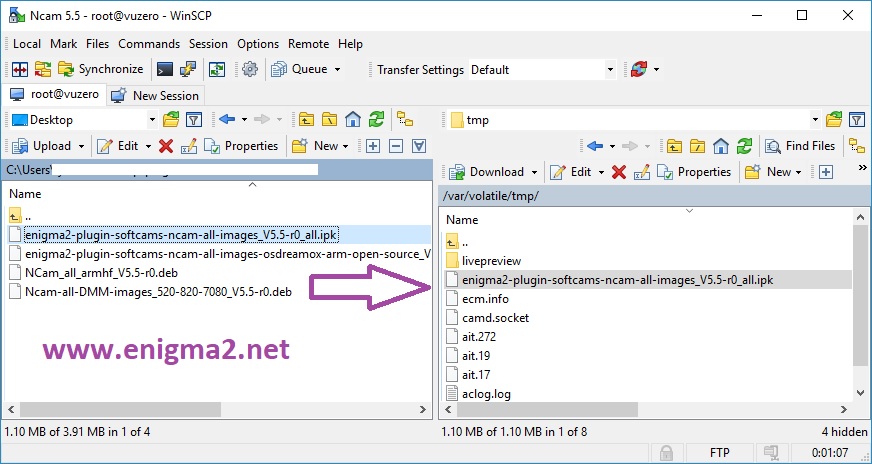Click the local filter icon
Viewport: 872px width, 464px height.
[194, 119]
